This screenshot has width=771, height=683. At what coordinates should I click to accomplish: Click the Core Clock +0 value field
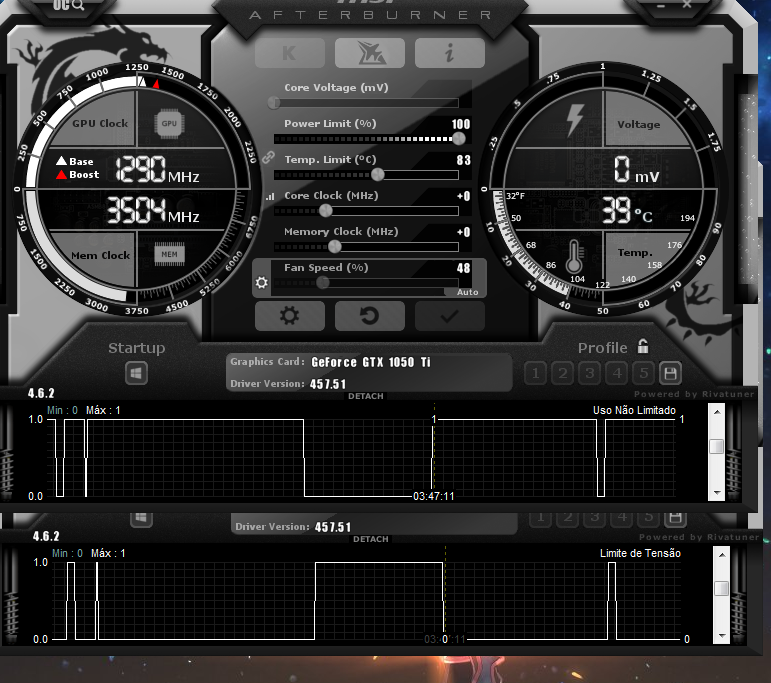463,196
